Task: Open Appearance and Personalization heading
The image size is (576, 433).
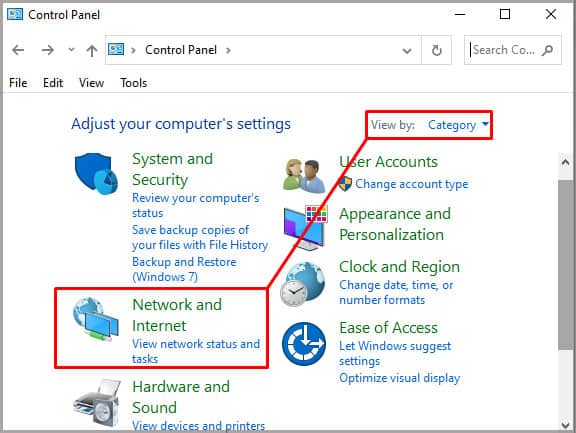Action: (395, 224)
